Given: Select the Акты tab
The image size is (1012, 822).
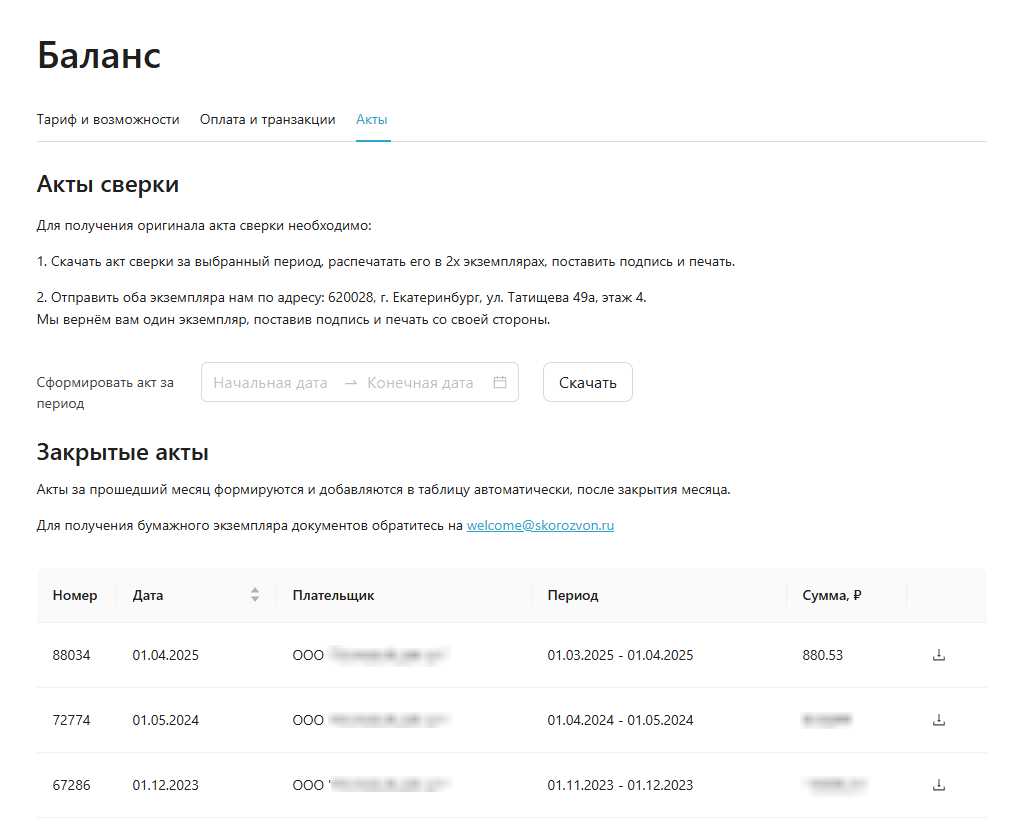Looking at the screenshot, I should click(x=371, y=118).
